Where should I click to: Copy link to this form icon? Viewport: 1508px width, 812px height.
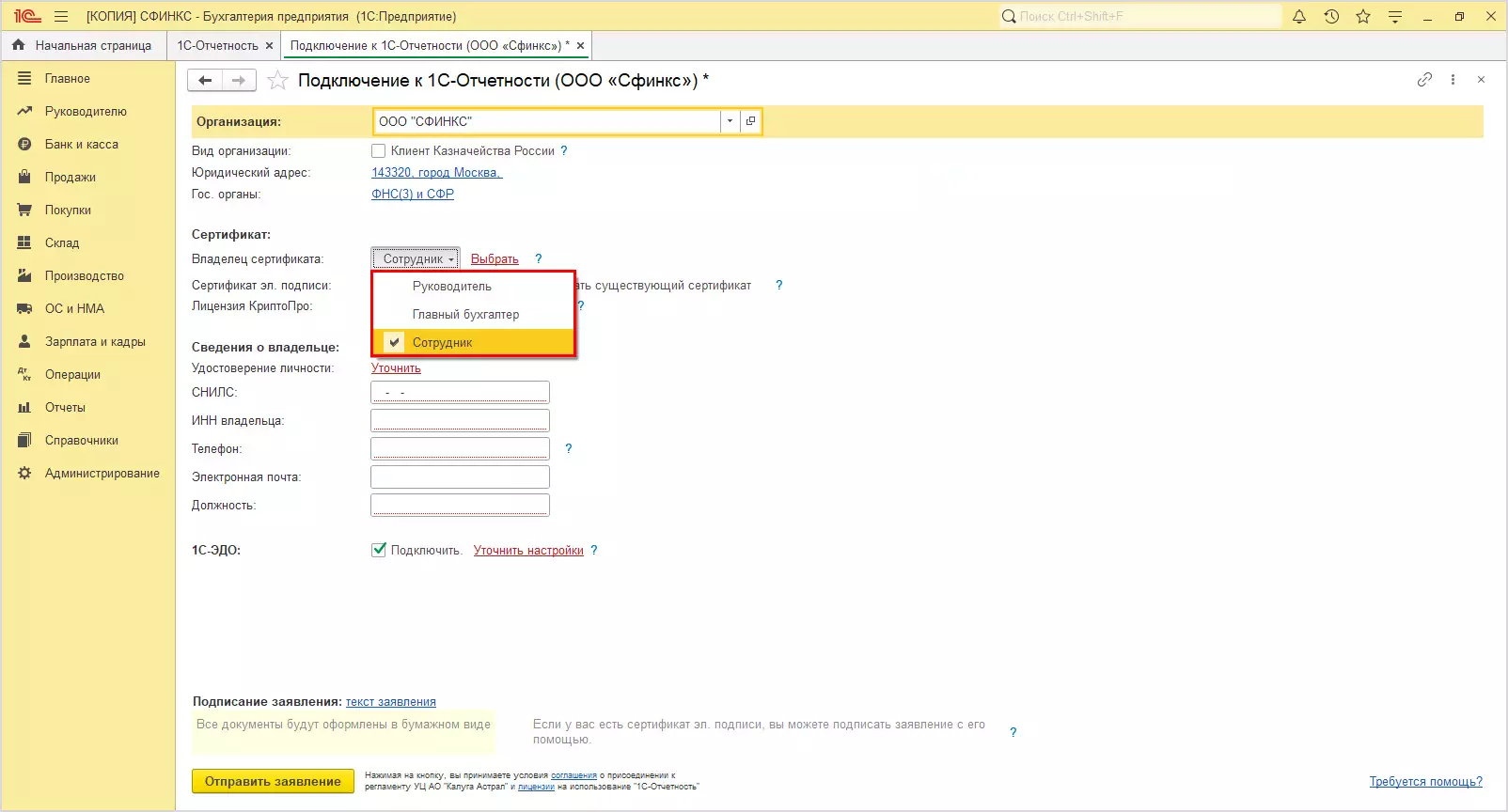1424,80
